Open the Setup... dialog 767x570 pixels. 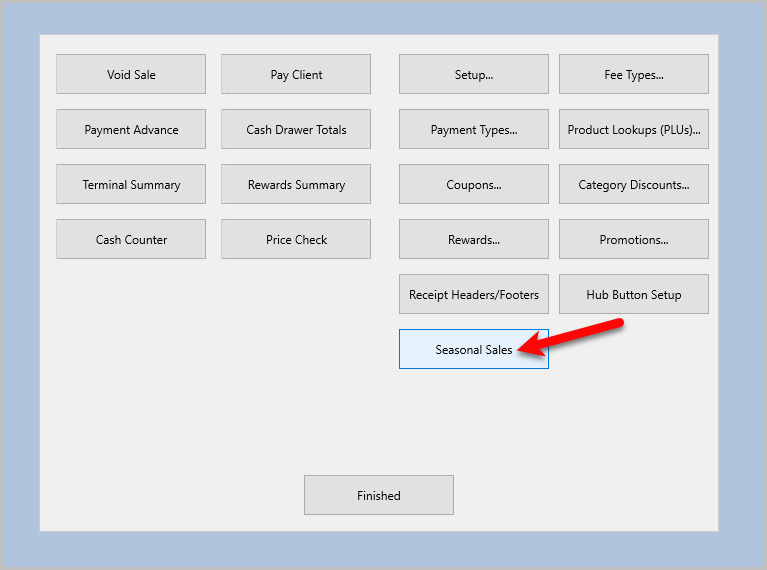point(474,74)
